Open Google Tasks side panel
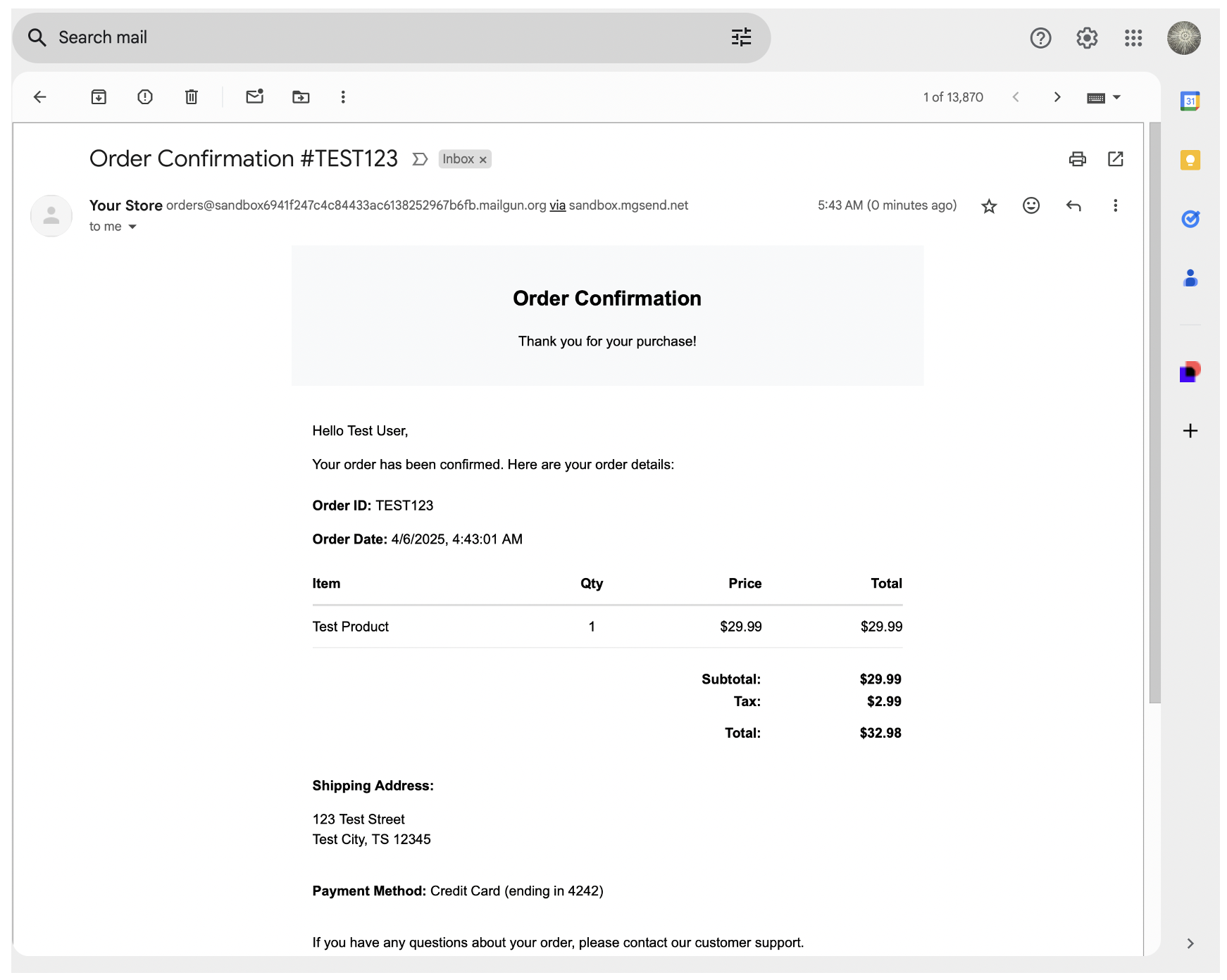The height and width of the screenshot is (980, 1227). [1190, 219]
